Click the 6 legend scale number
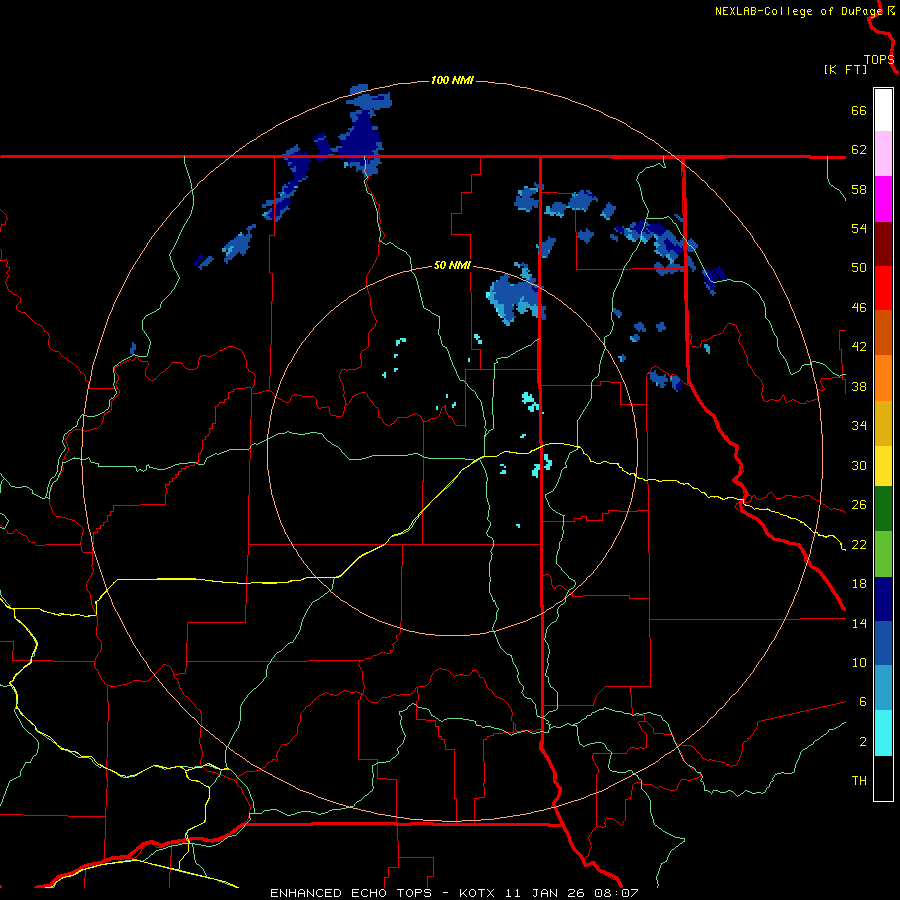Screen dimensions: 900x900 click(863, 702)
